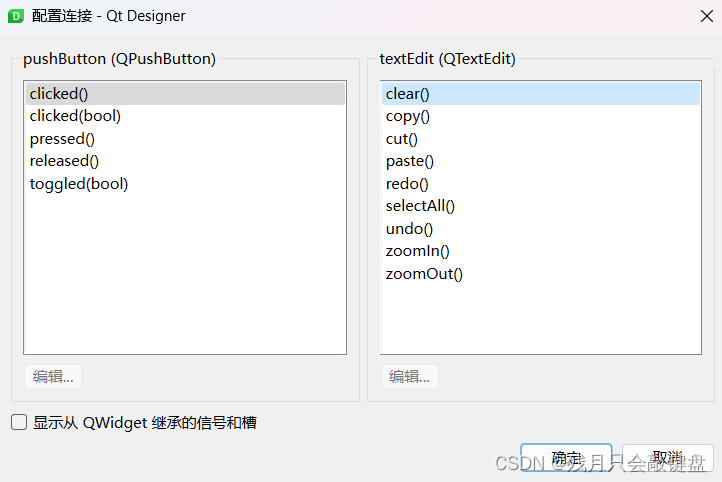Close the 配置连接 dialog
Image resolution: width=722 pixels, height=482 pixels.
[706, 16]
